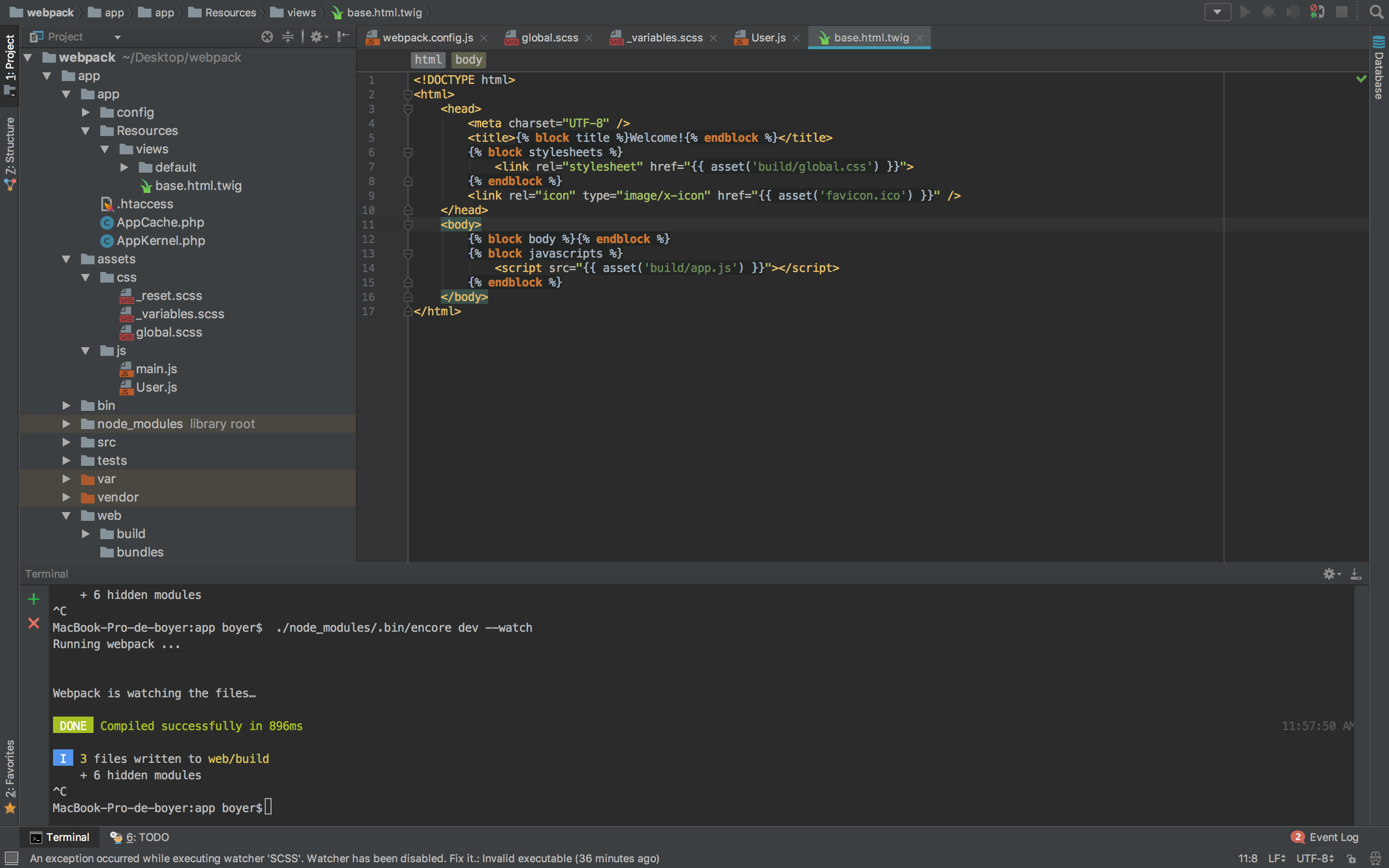This screenshot has height=868, width=1389.
Task: Click the Run play button
Action: 1244,12
